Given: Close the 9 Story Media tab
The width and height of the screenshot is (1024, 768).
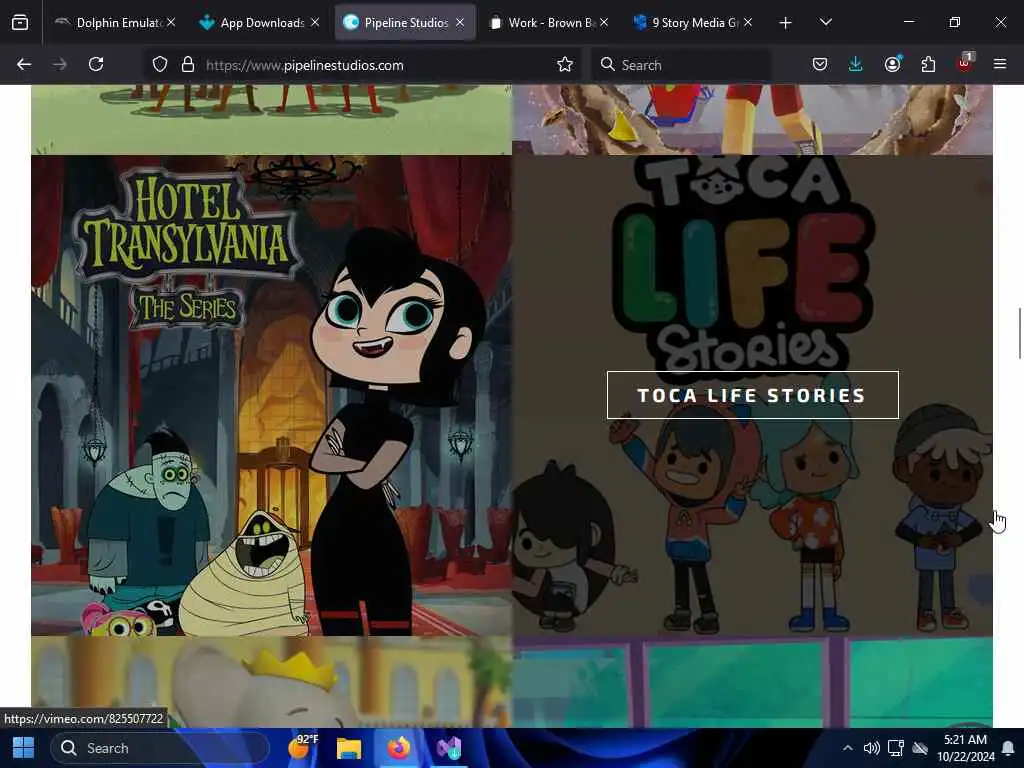Looking at the screenshot, I should pyautogui.click(x=748, y=23).
